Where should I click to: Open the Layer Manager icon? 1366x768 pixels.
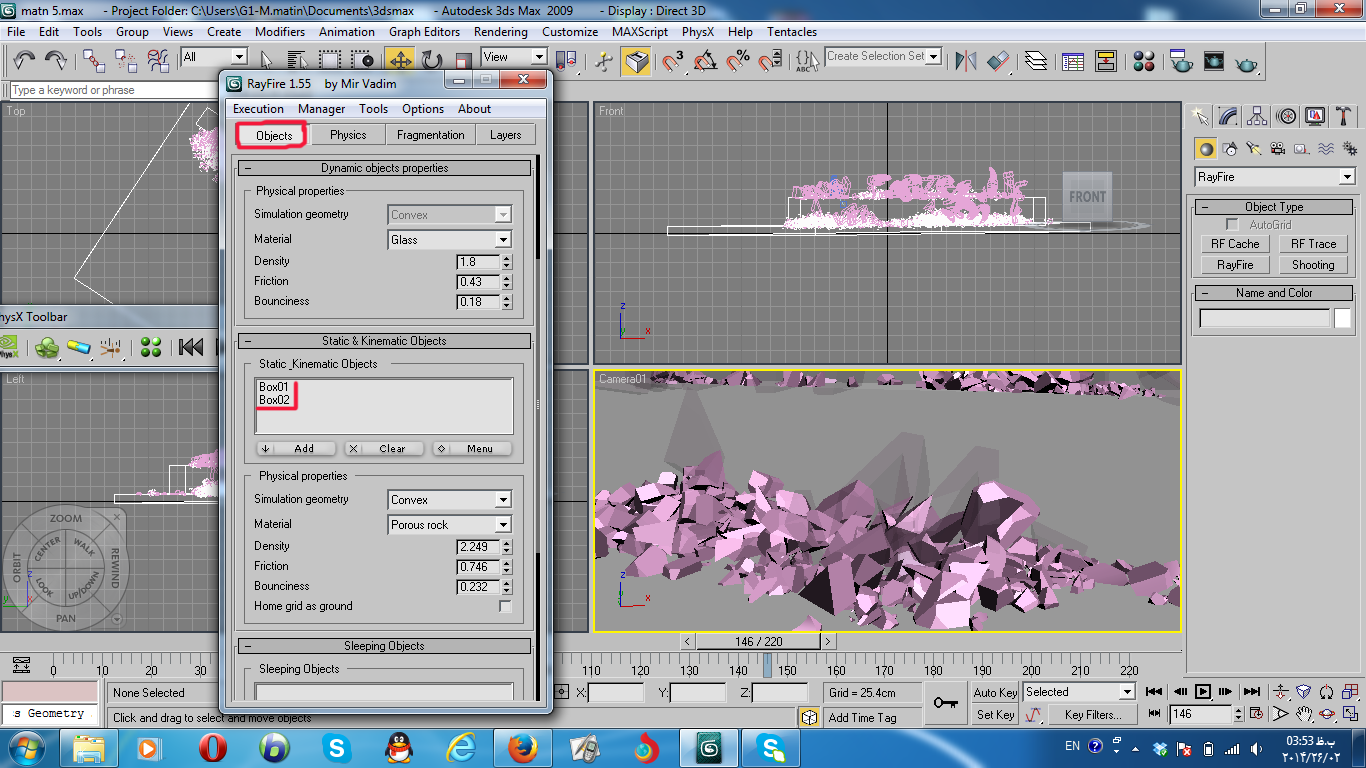(1037, 60)
